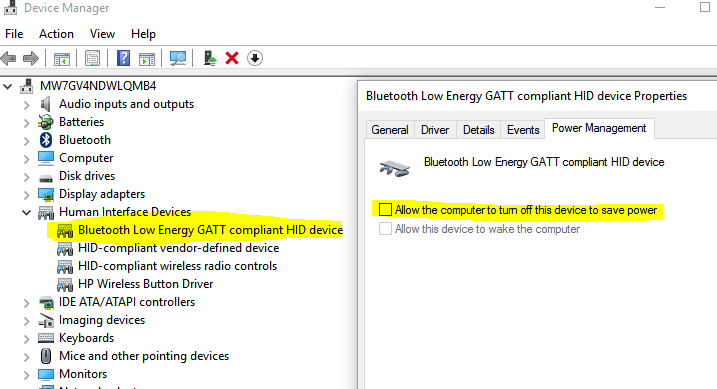Select the Power Management tab

coord(599,128)
